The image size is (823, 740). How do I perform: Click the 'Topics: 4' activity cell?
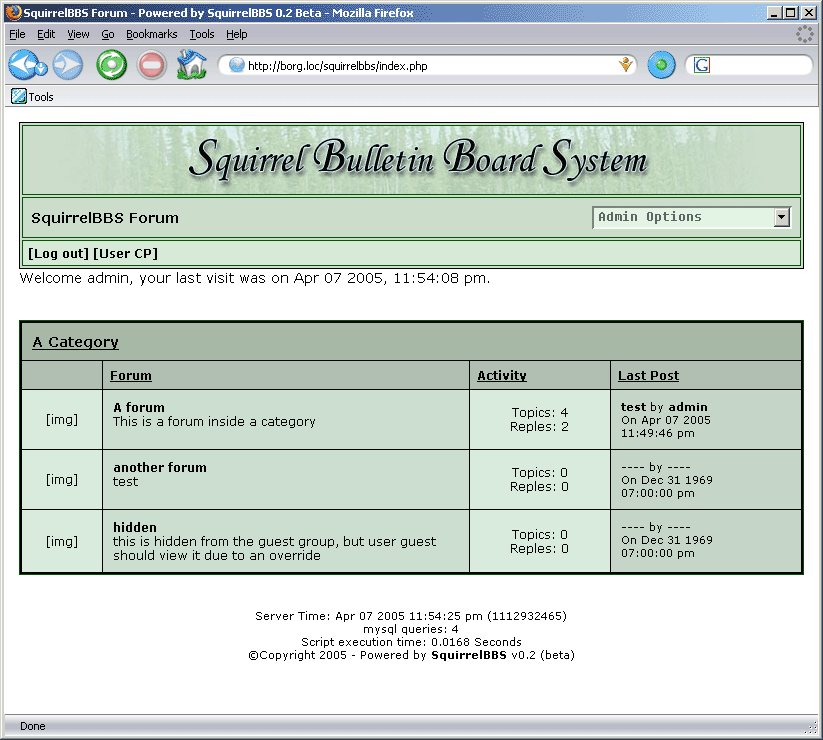point(540,413)
